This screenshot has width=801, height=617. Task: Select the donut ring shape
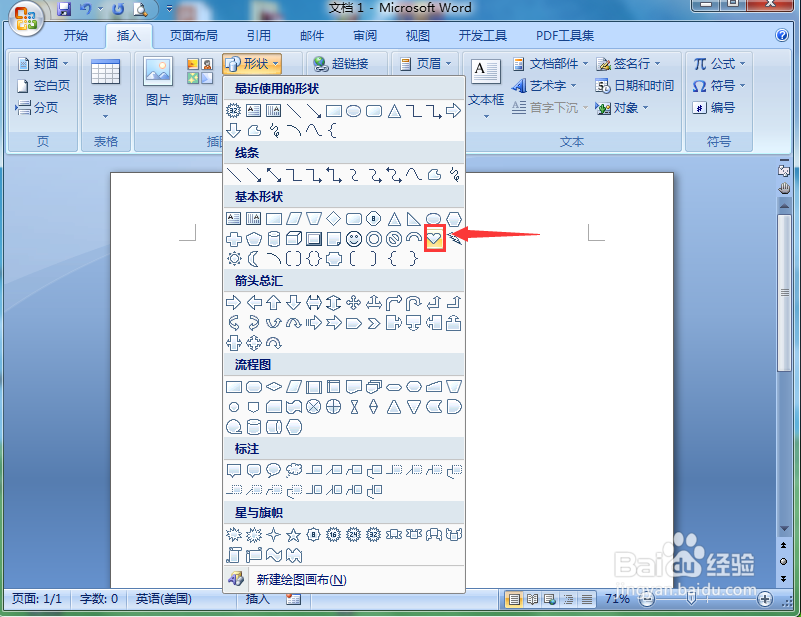tap(374, 239)
